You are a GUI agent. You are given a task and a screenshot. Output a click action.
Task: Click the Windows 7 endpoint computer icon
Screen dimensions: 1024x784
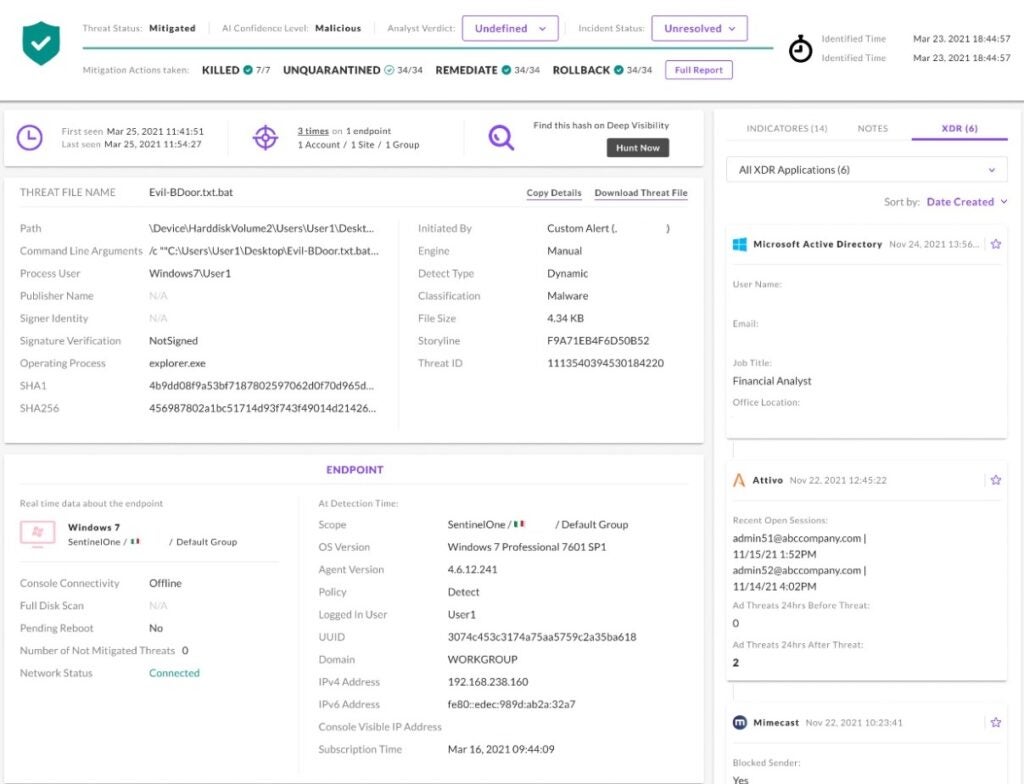tap(37, 534)
